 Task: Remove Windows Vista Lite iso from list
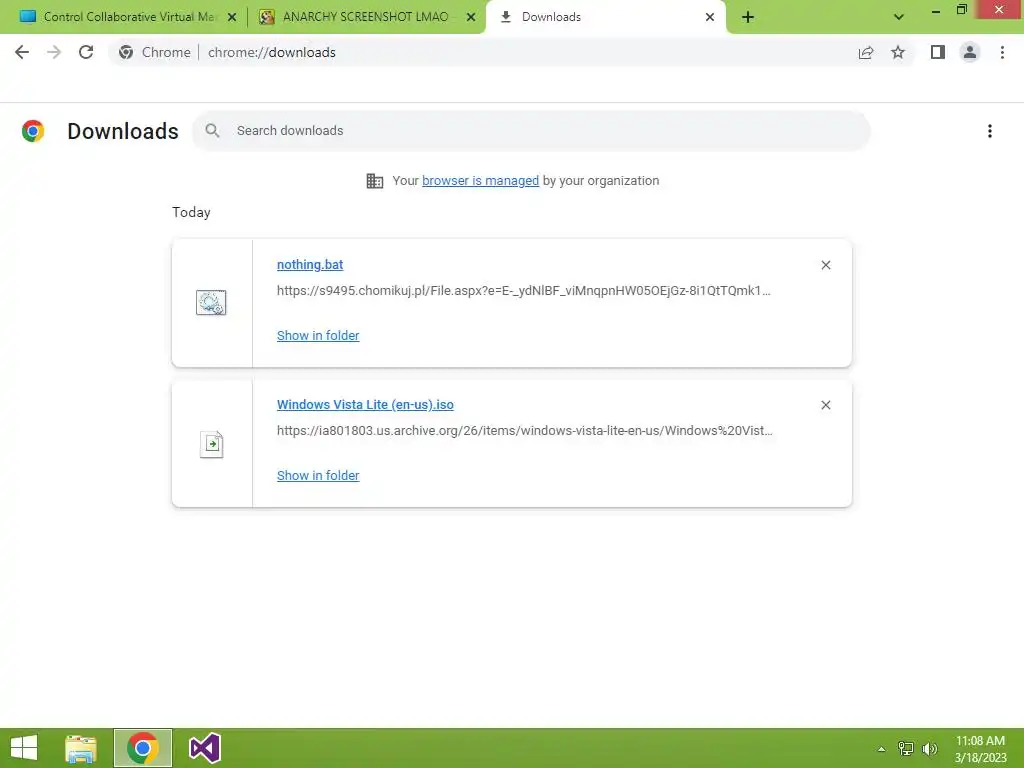click(x=826, y=406)
